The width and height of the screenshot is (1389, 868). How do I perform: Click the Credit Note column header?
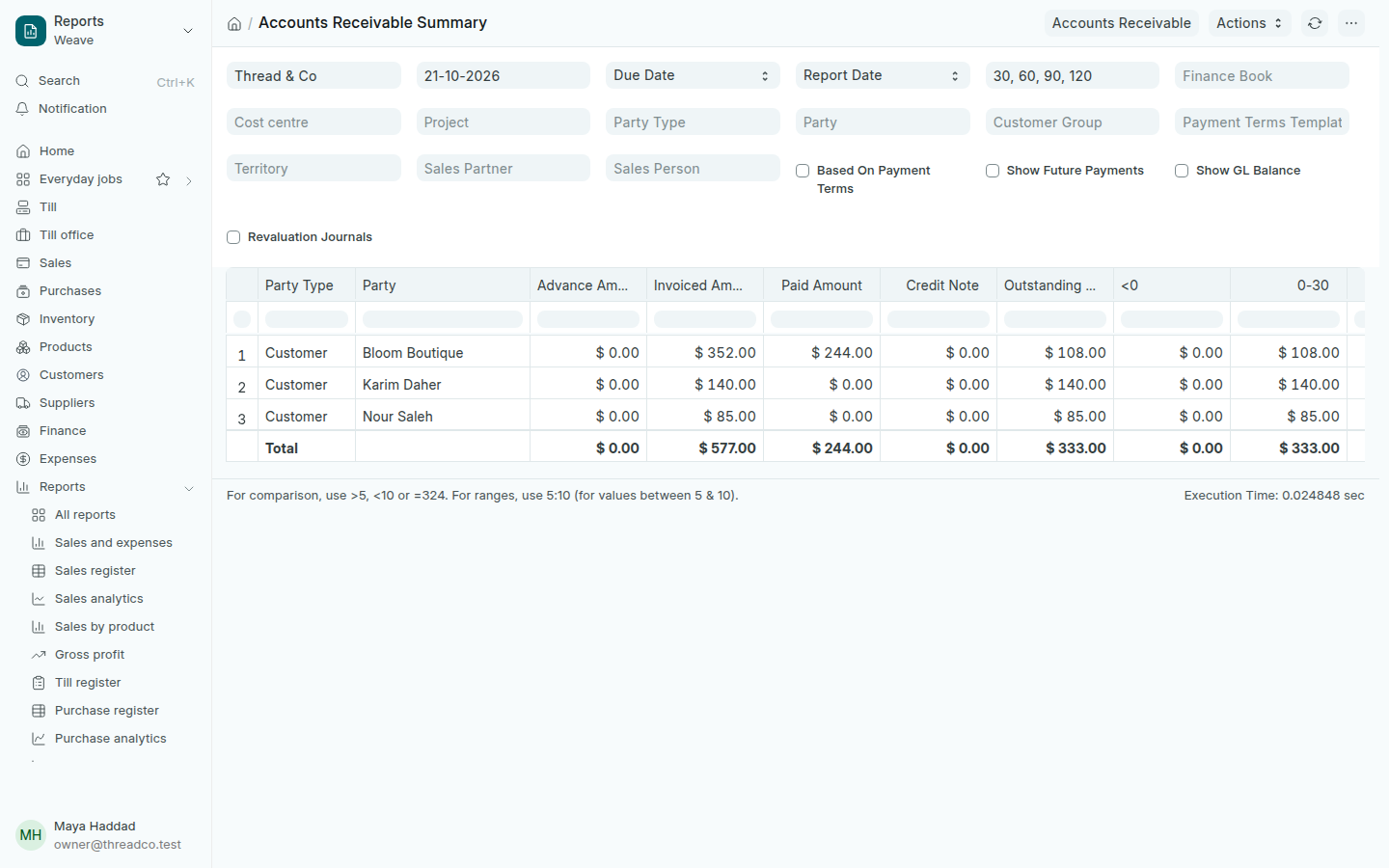(x=938, y=285)
